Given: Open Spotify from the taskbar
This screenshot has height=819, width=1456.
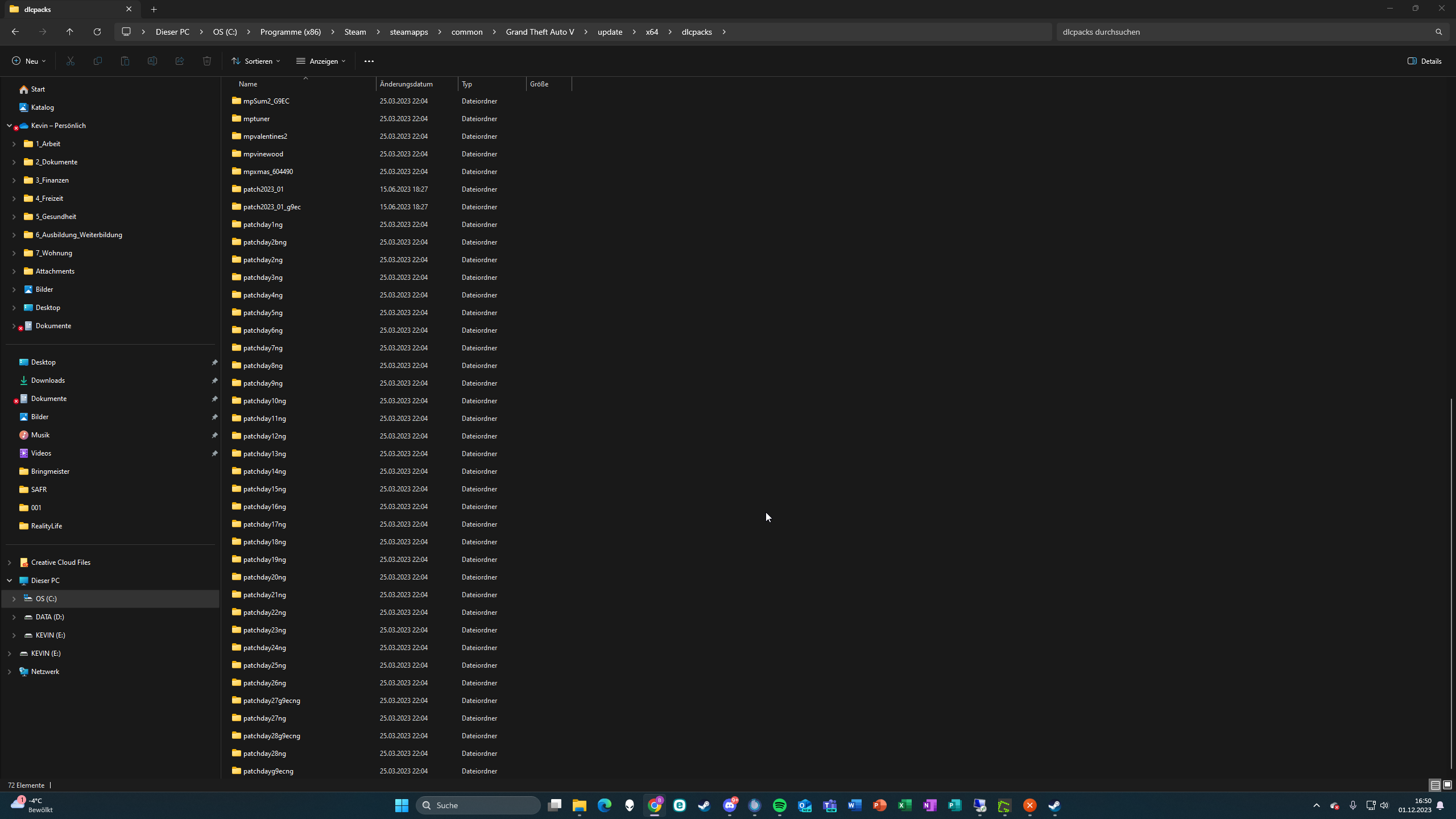Looking at the screenshot, I should pyautogui.click(x=780, y=805).
